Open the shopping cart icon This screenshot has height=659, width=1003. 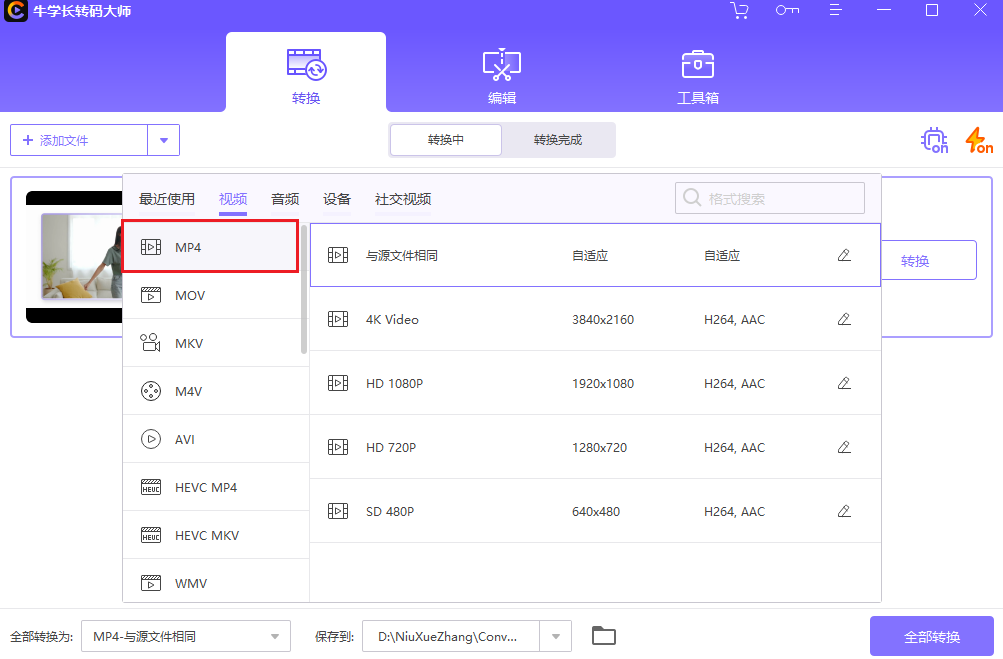pyautogui.click(x=739, y=11)
